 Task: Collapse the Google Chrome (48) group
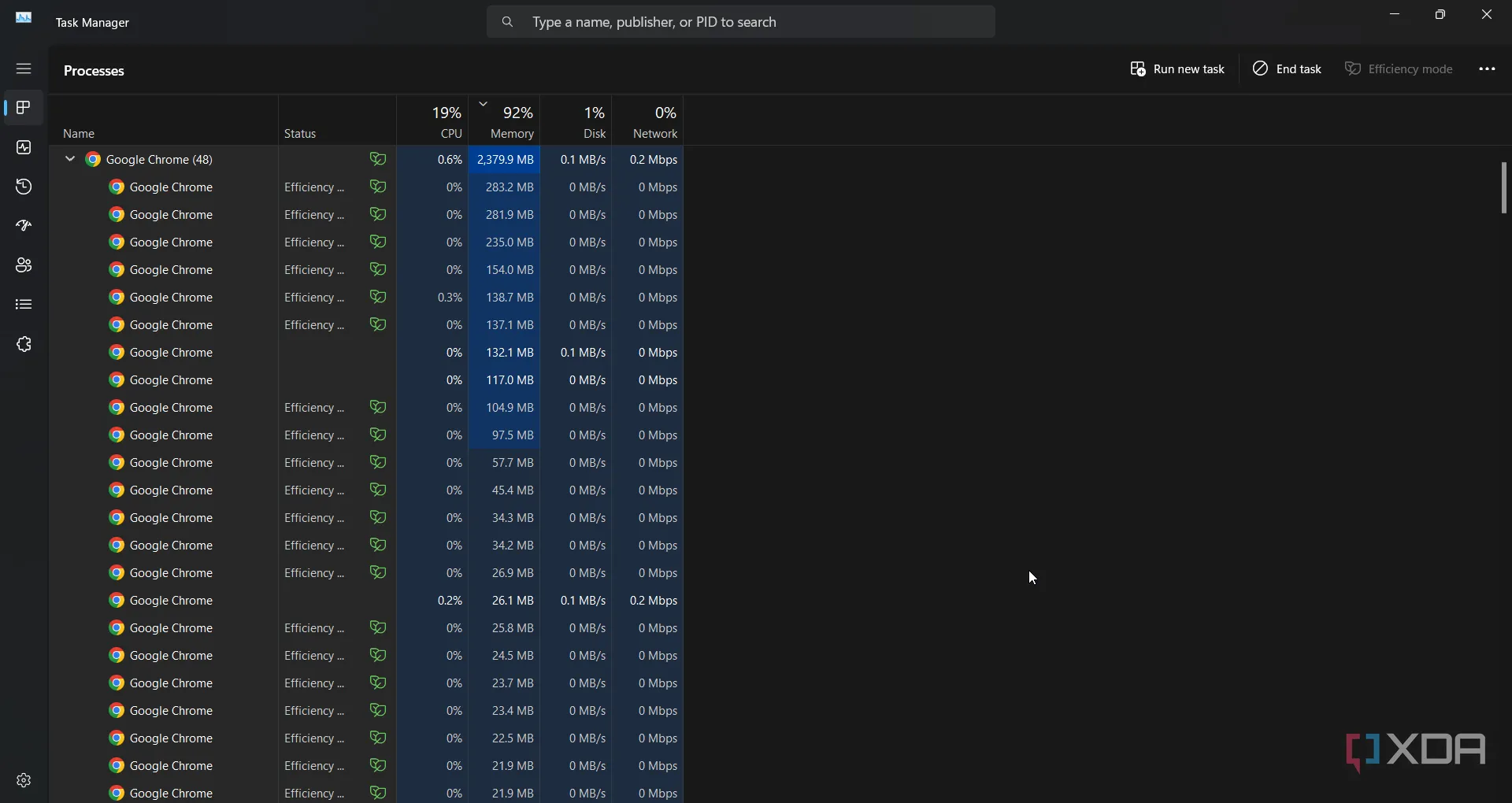pyautogui.click(x=70, y=159)
